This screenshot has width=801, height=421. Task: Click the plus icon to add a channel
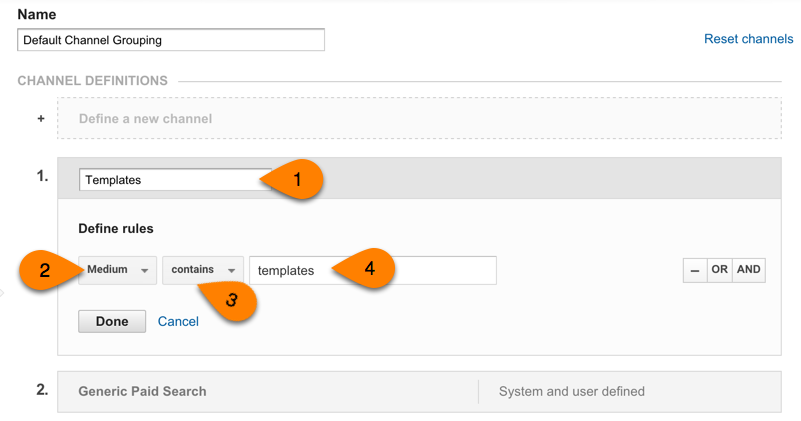[41, 118]
